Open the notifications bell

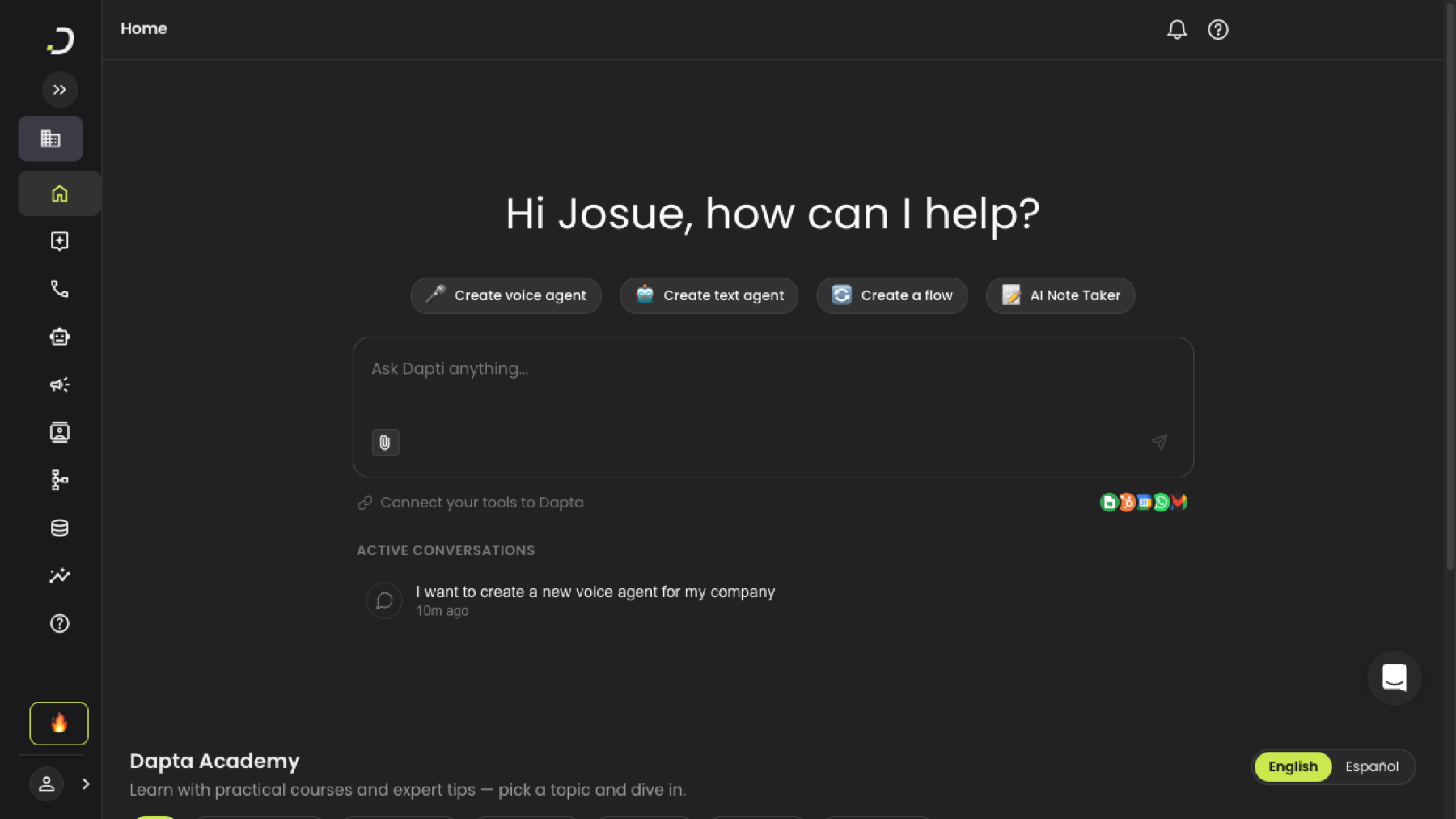click(x=1177, y=30)
